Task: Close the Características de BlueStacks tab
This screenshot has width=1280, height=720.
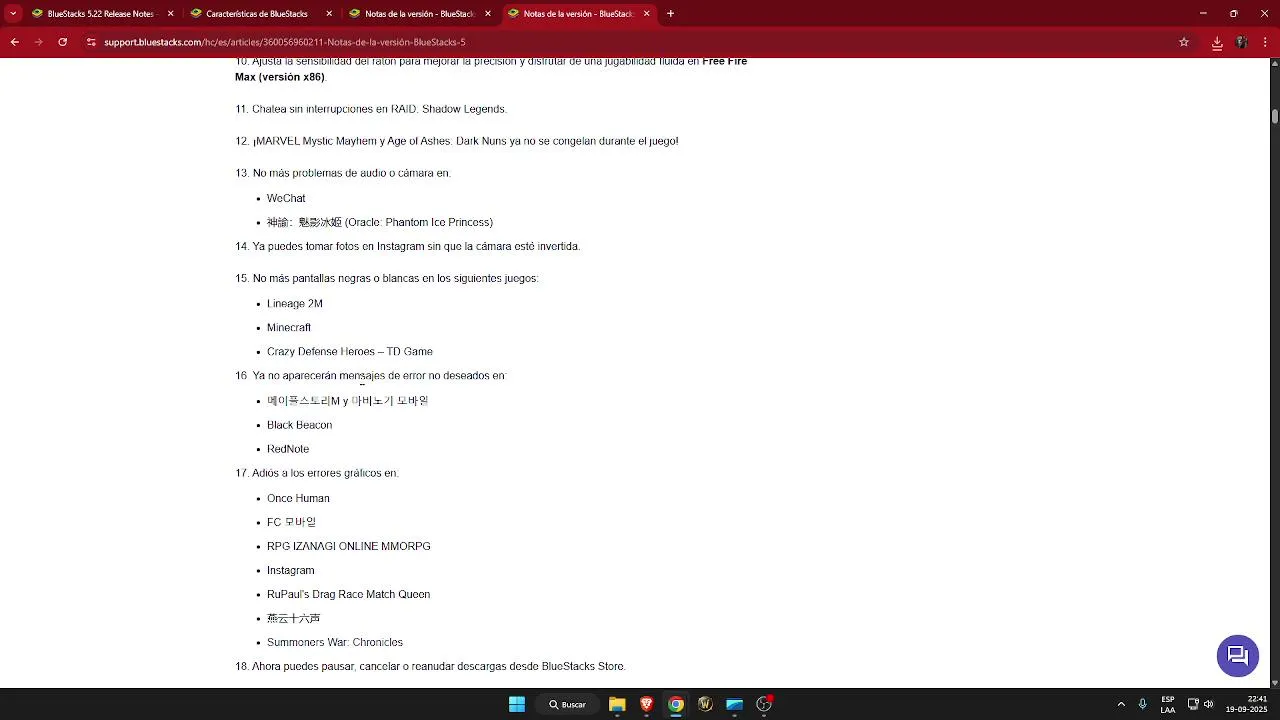Action: pyautogui.click(x=329, y=14)
